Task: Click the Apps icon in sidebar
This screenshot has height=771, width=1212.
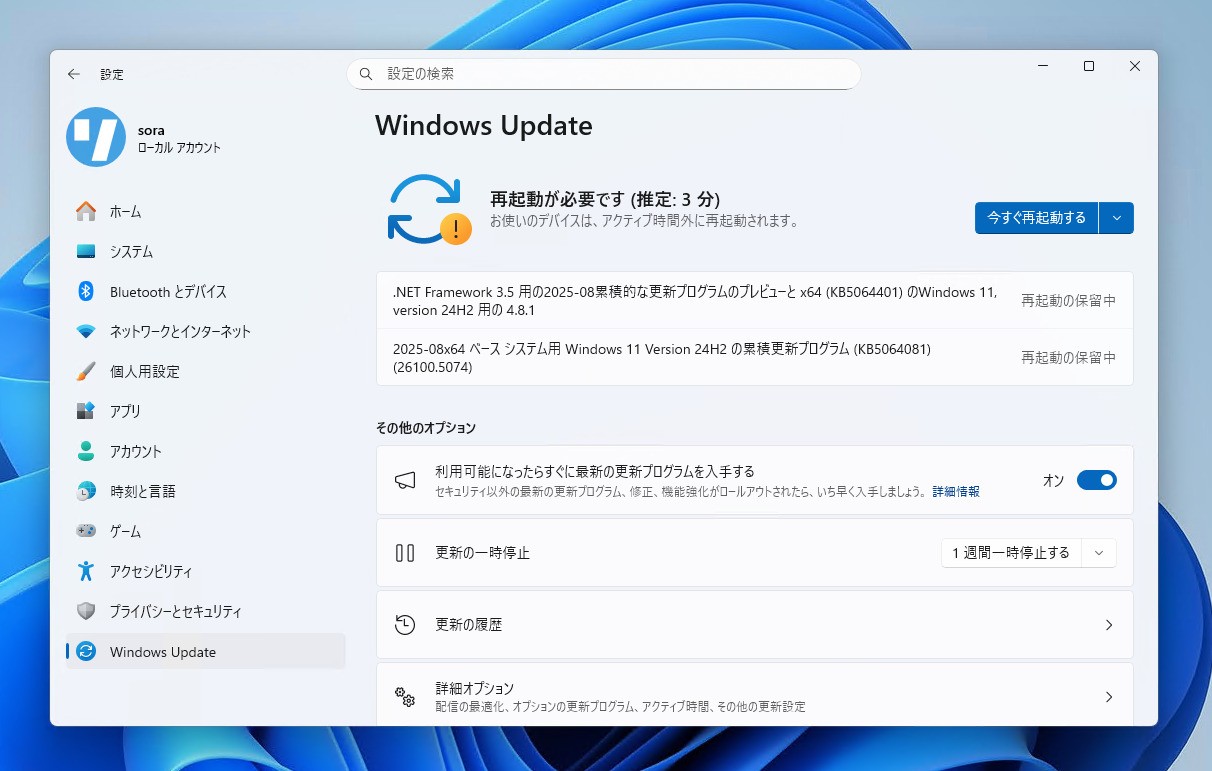Action: click(x=86, y=411)
